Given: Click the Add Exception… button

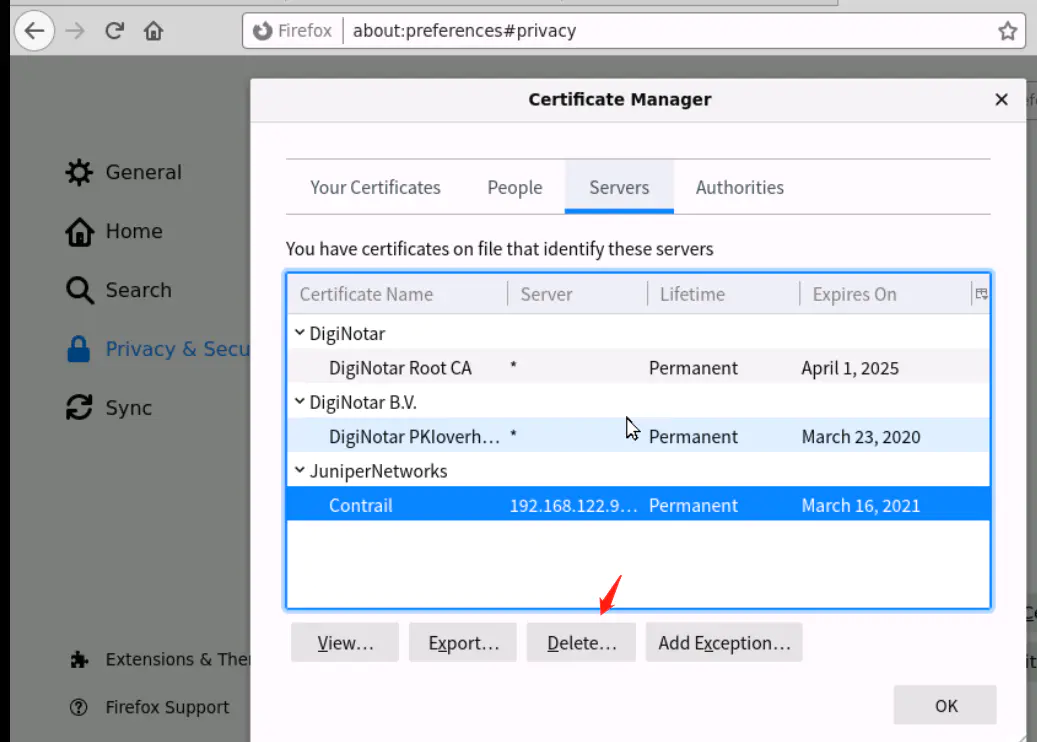Looking at the screenshot, I should pos(724,642).
